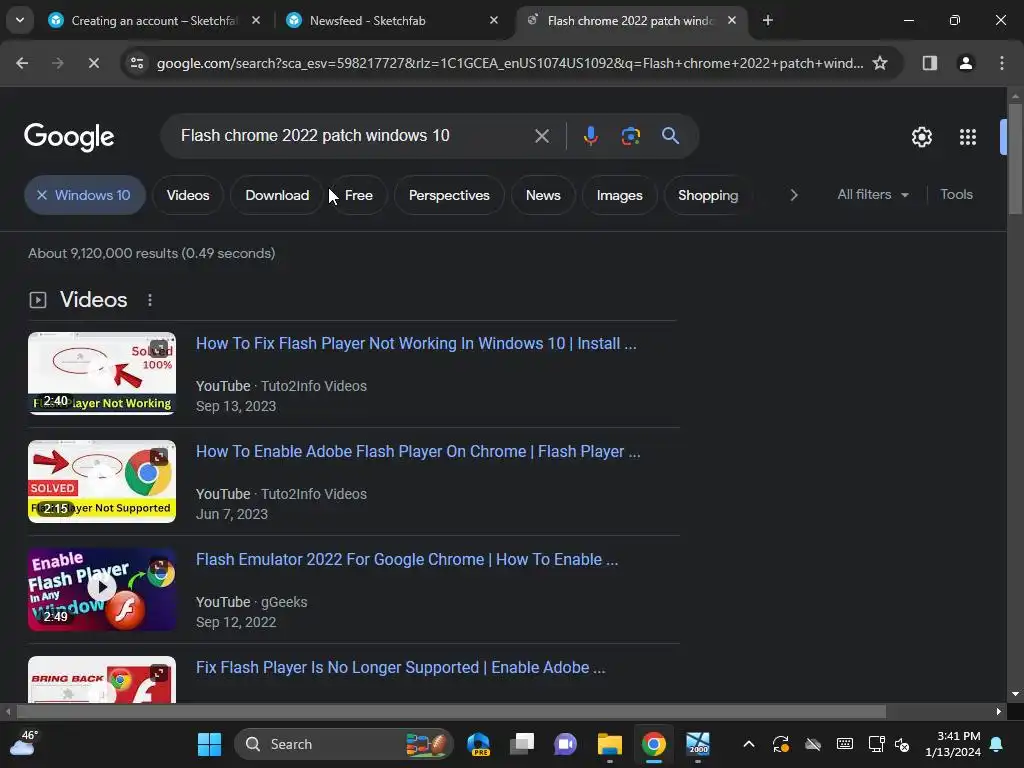
Task: Switch to Newsfeed - Sketchfab tab
Action: [391, 20]
